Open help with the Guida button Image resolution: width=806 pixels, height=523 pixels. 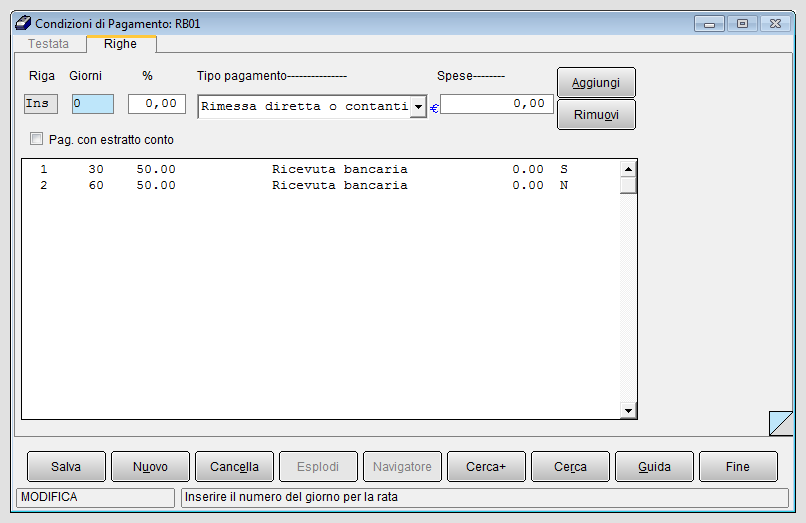(x=654, y=466)
